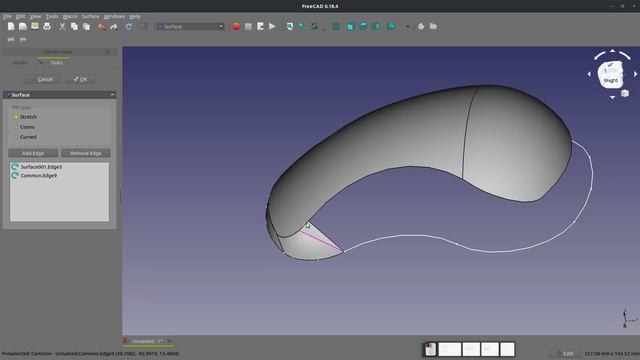
Task: Select Common.Edge9 in the edge list
Action: (x=59, y=176)
